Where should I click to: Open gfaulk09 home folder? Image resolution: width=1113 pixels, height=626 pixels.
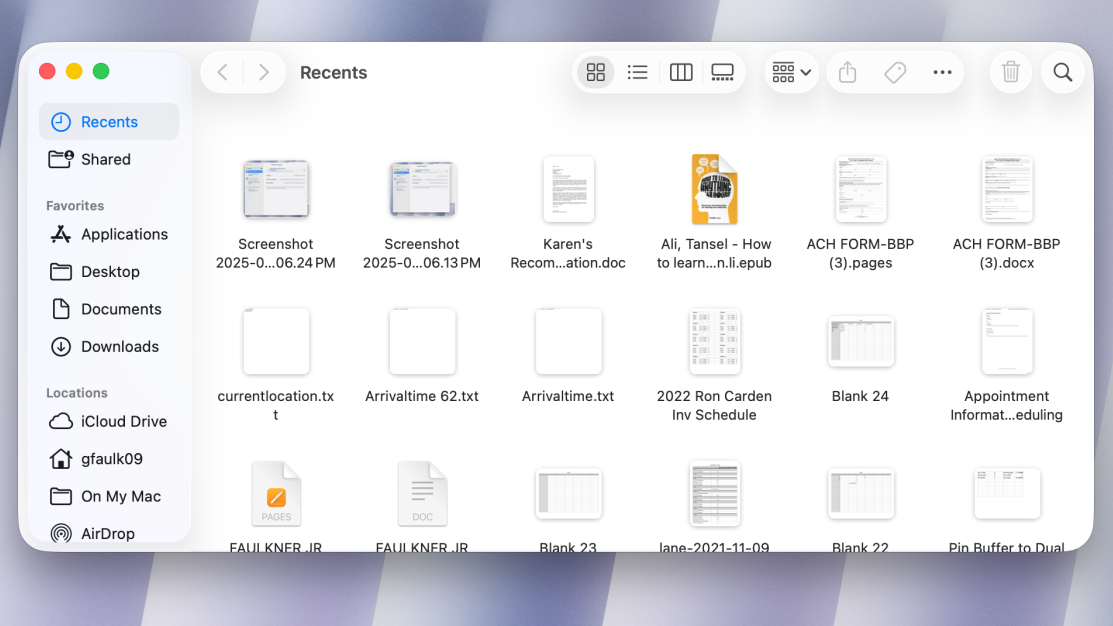[109, 459]
